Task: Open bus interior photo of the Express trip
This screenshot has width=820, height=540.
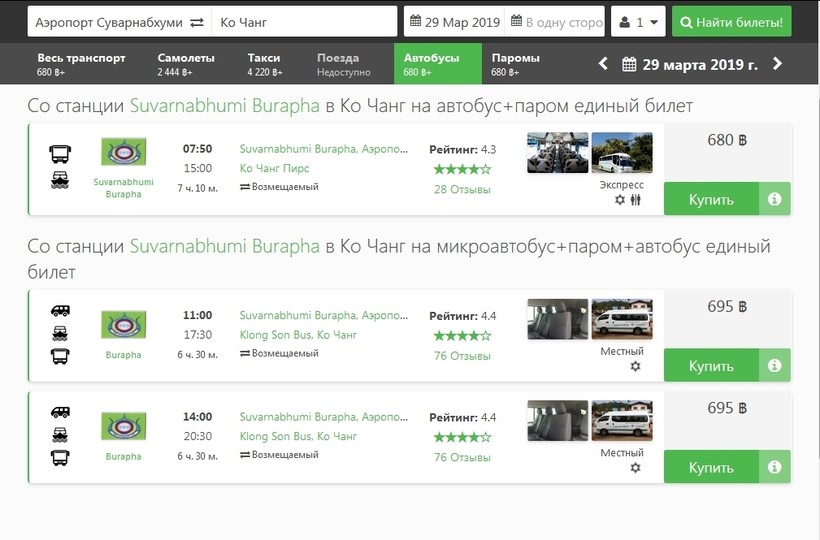Action: pos(557,153)
